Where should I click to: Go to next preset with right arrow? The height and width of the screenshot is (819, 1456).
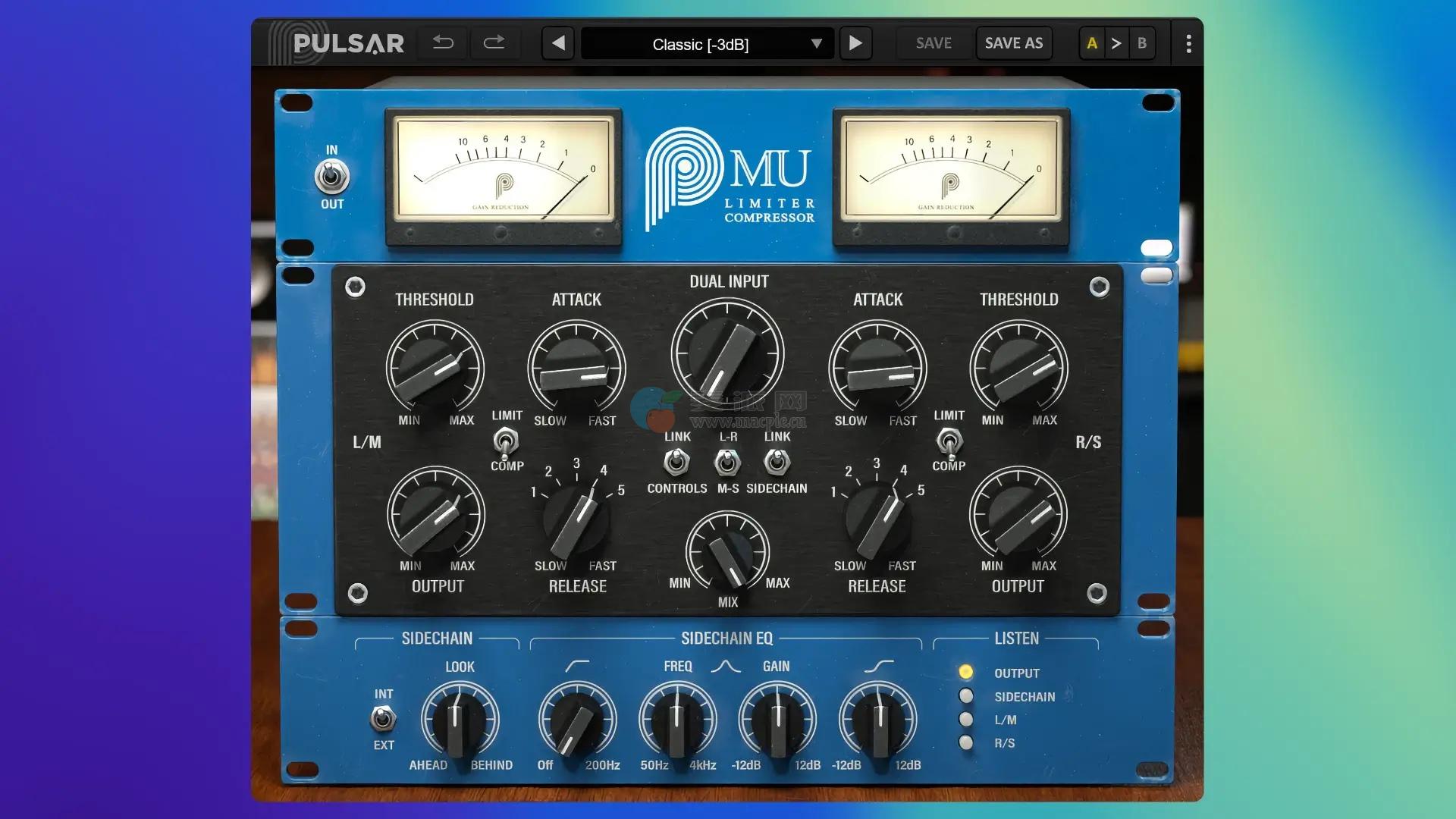[x=855, y=43]
